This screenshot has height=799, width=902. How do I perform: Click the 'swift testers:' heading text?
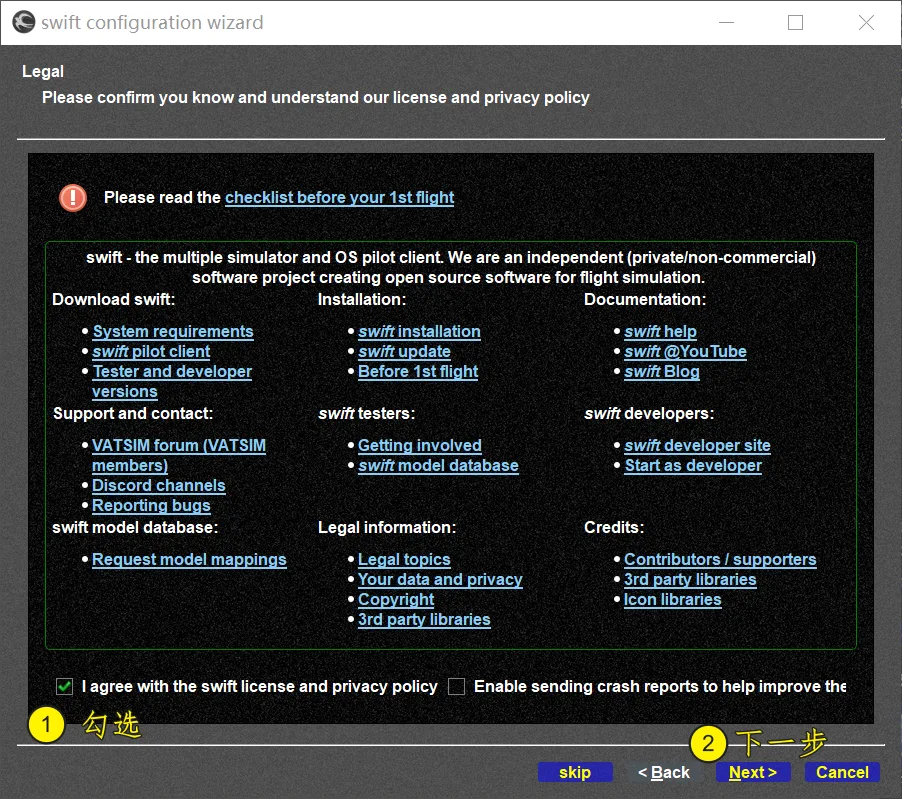[x=366, y=414]
